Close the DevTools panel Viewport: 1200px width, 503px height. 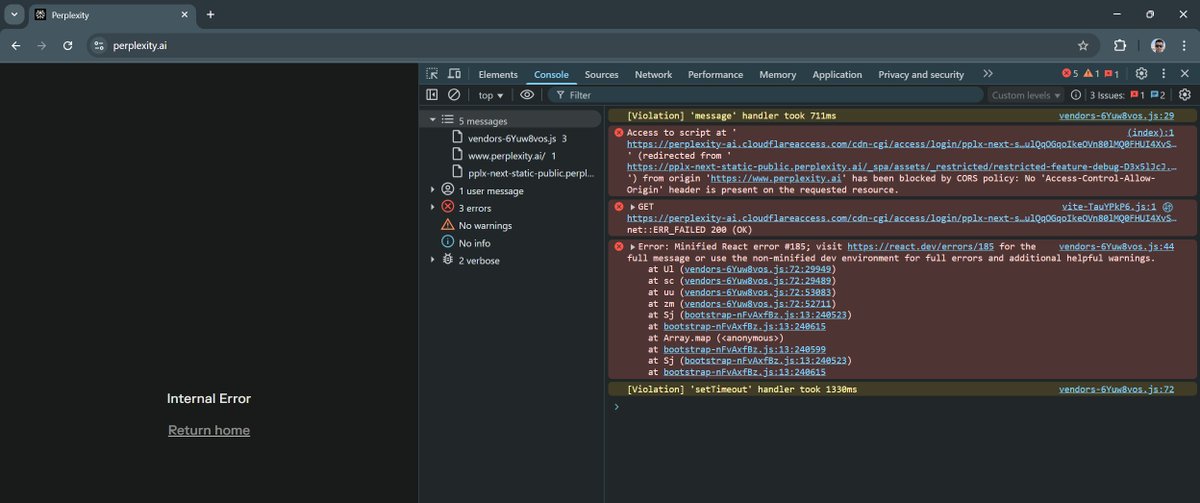(x=1185, y=74)
